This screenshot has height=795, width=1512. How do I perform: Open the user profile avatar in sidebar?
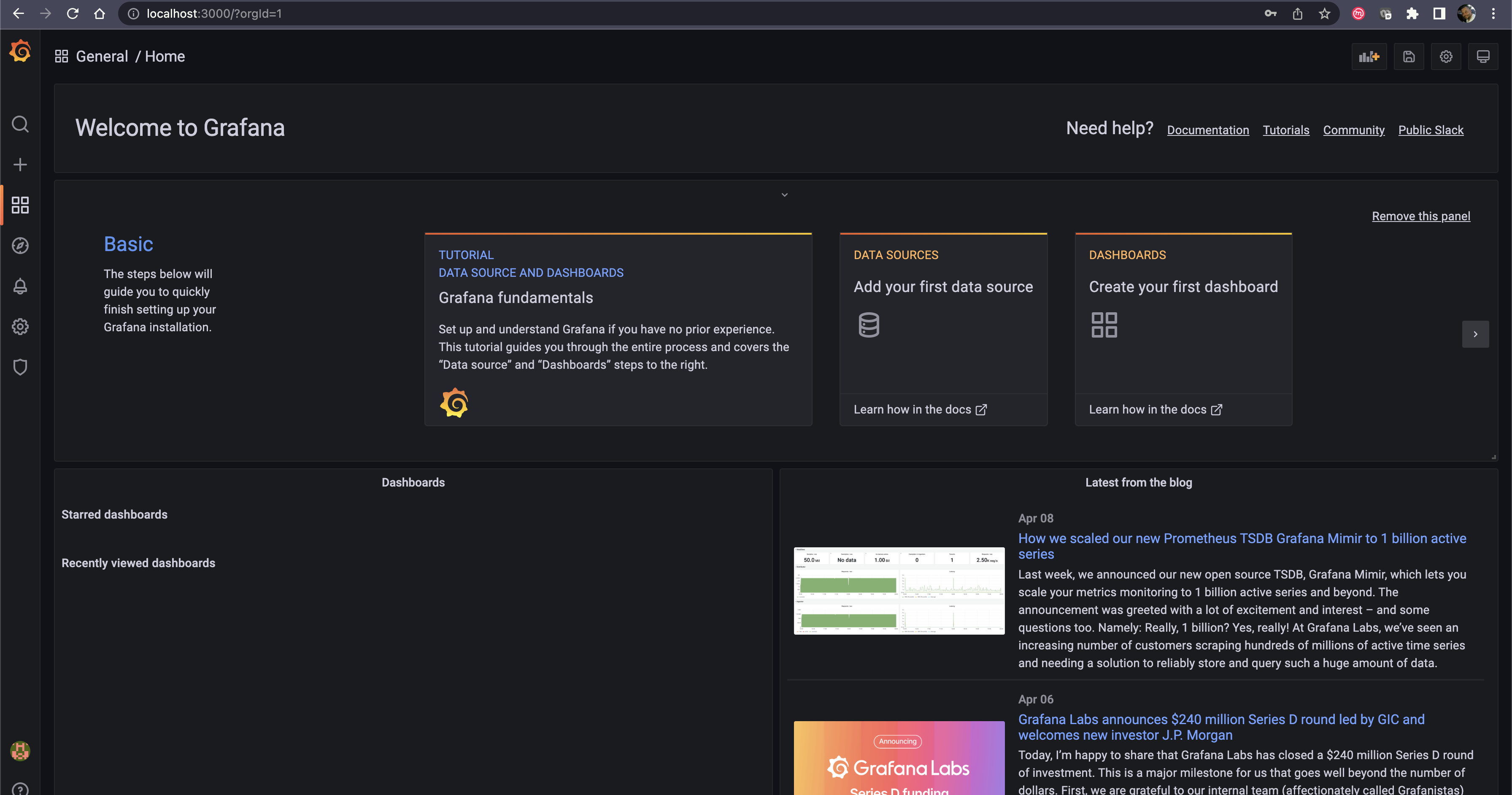point(20,751)
